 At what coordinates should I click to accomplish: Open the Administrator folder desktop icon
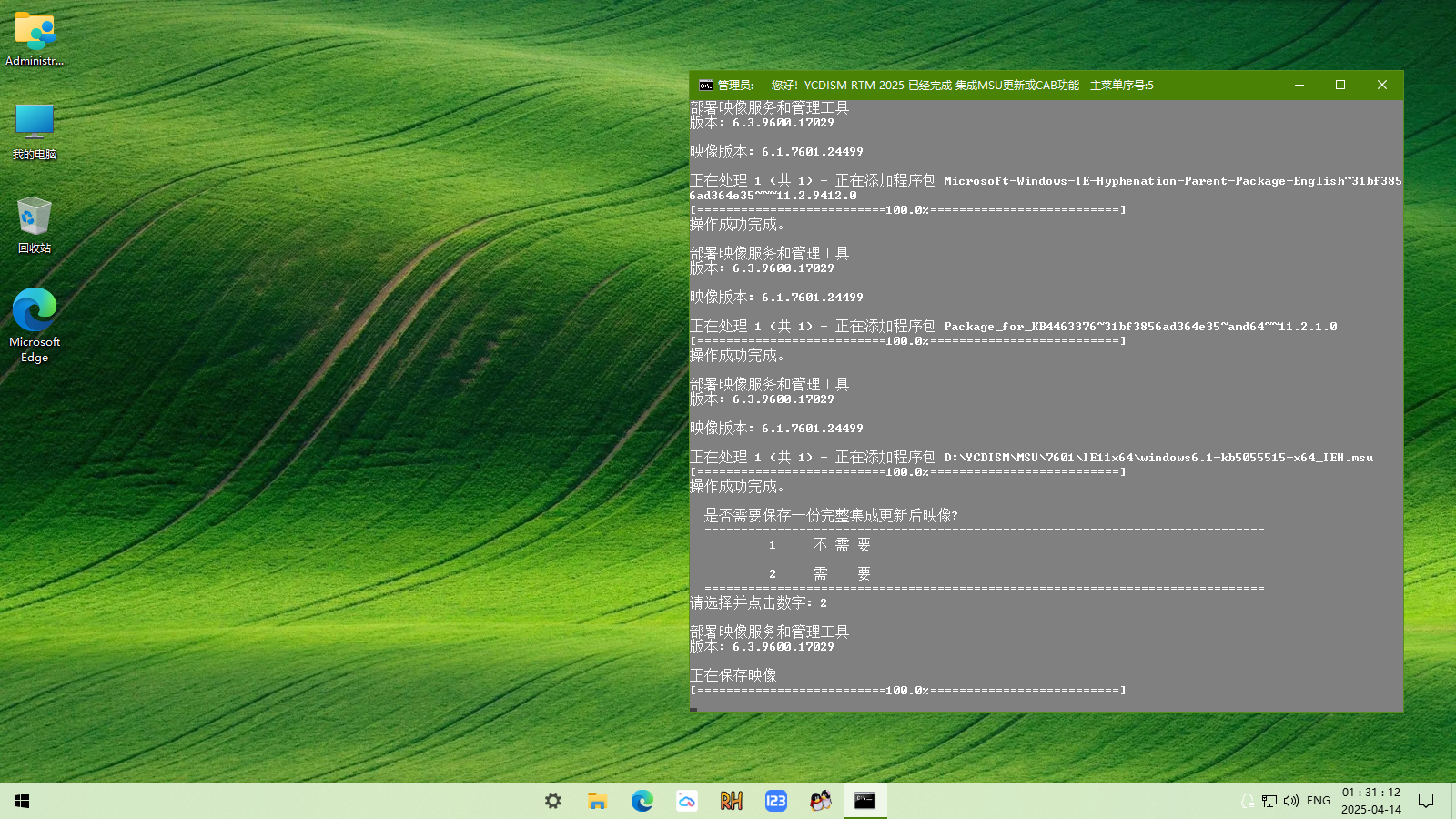coord(35,40)
